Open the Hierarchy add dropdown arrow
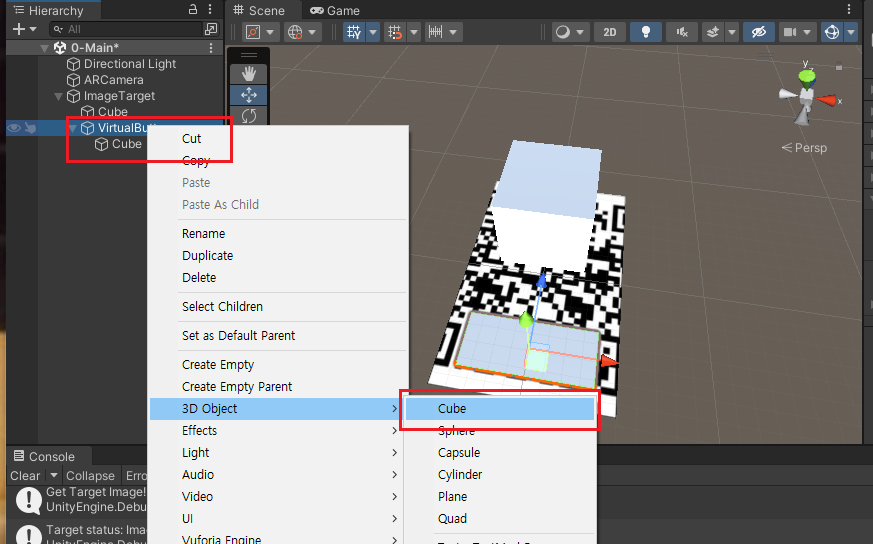Image resolution: width=873 pixels, height=544 pixels. [33, 29]
